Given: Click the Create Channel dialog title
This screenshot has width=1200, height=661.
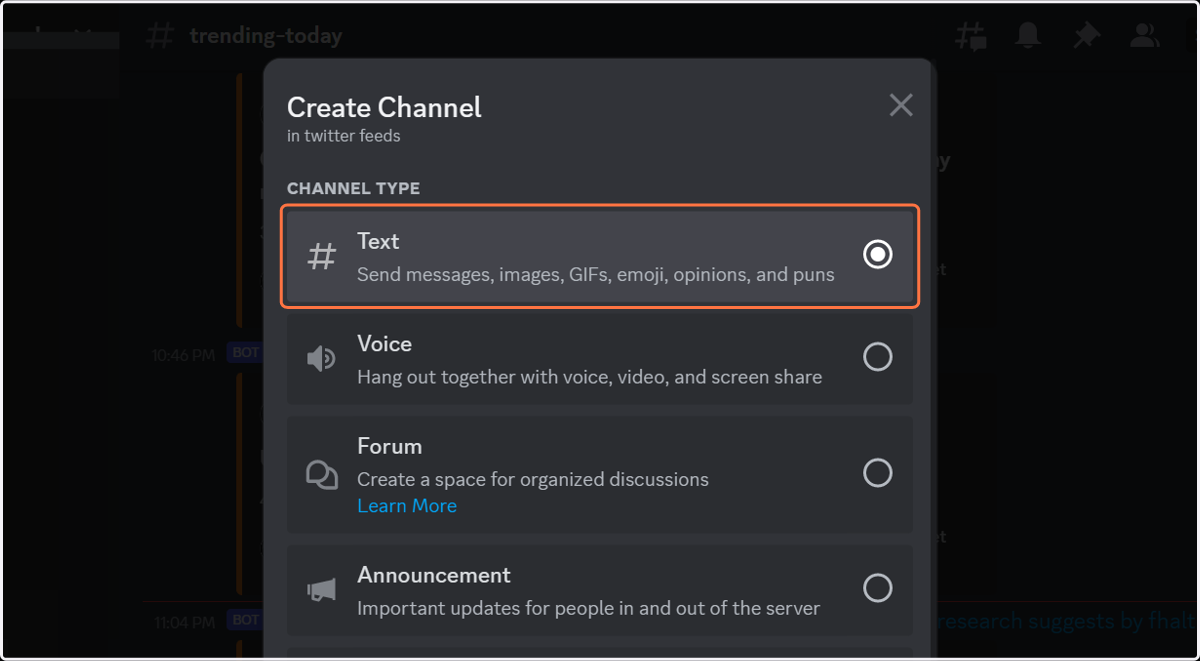Looking at the screenshot, I should point(384,107).
